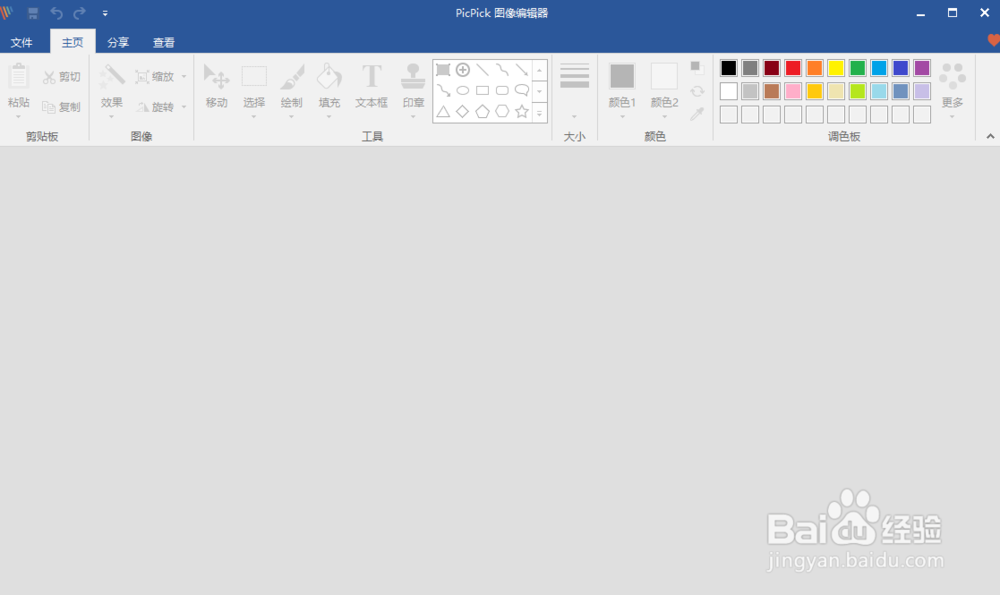The image size is (1000, 595).
Task: Pick the speech bubble shape
Action: tap(522, 91)
